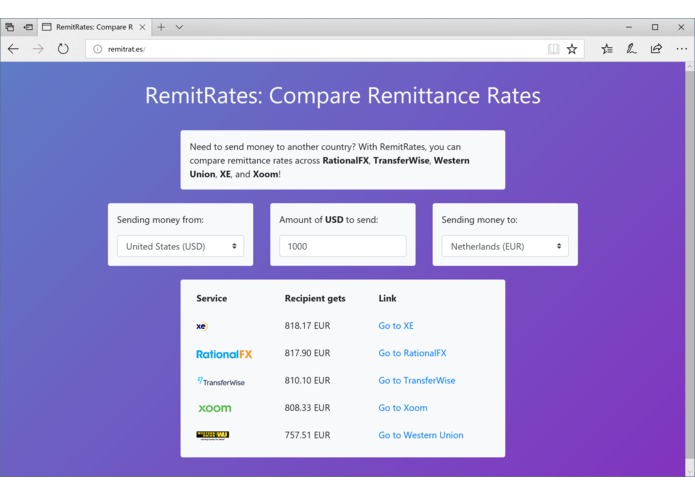The image size is (695, 494).
Task: Click the Sending money to: label
Action: tap(479, 220)
